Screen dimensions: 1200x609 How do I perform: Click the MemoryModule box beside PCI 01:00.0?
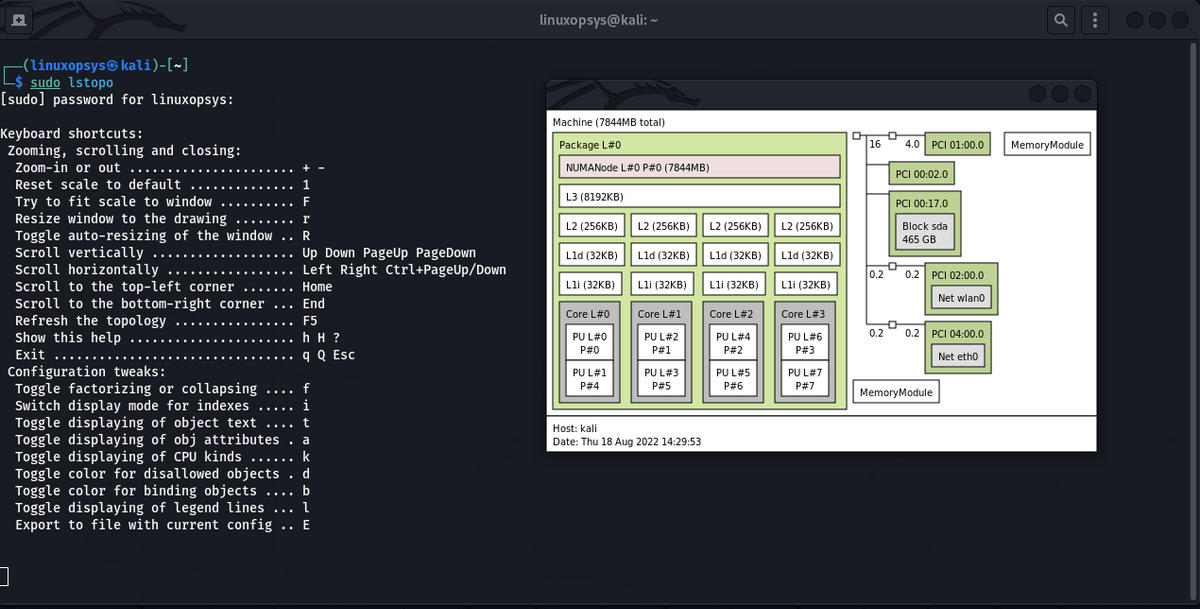pos(1047,145)
